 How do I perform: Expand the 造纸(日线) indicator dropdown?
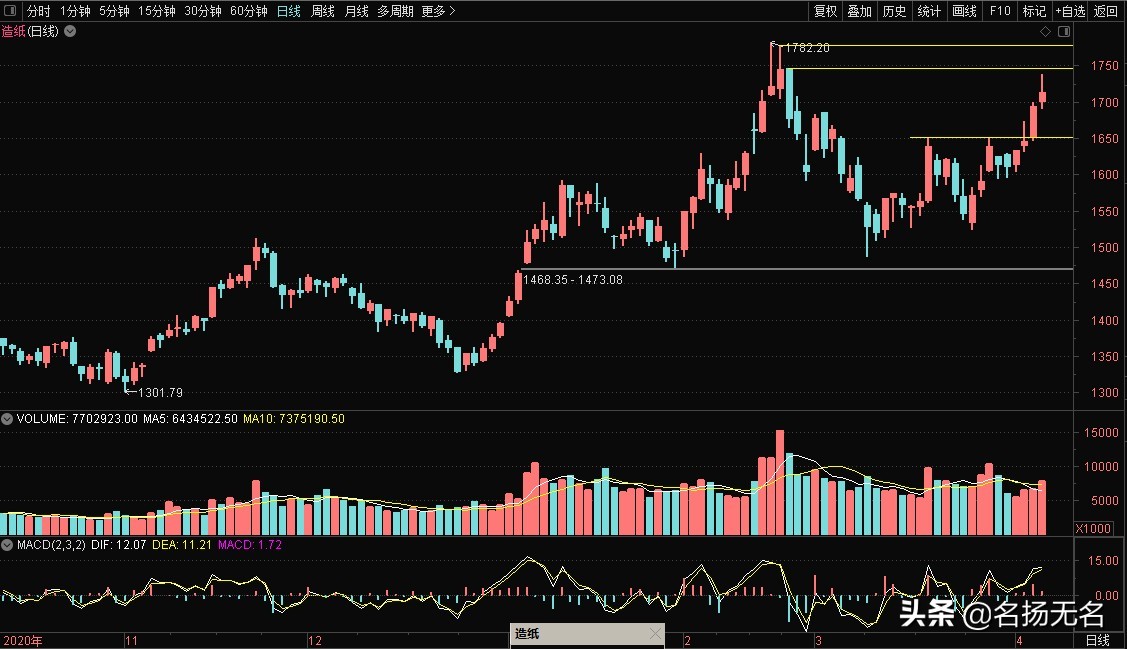coord(70,31)
